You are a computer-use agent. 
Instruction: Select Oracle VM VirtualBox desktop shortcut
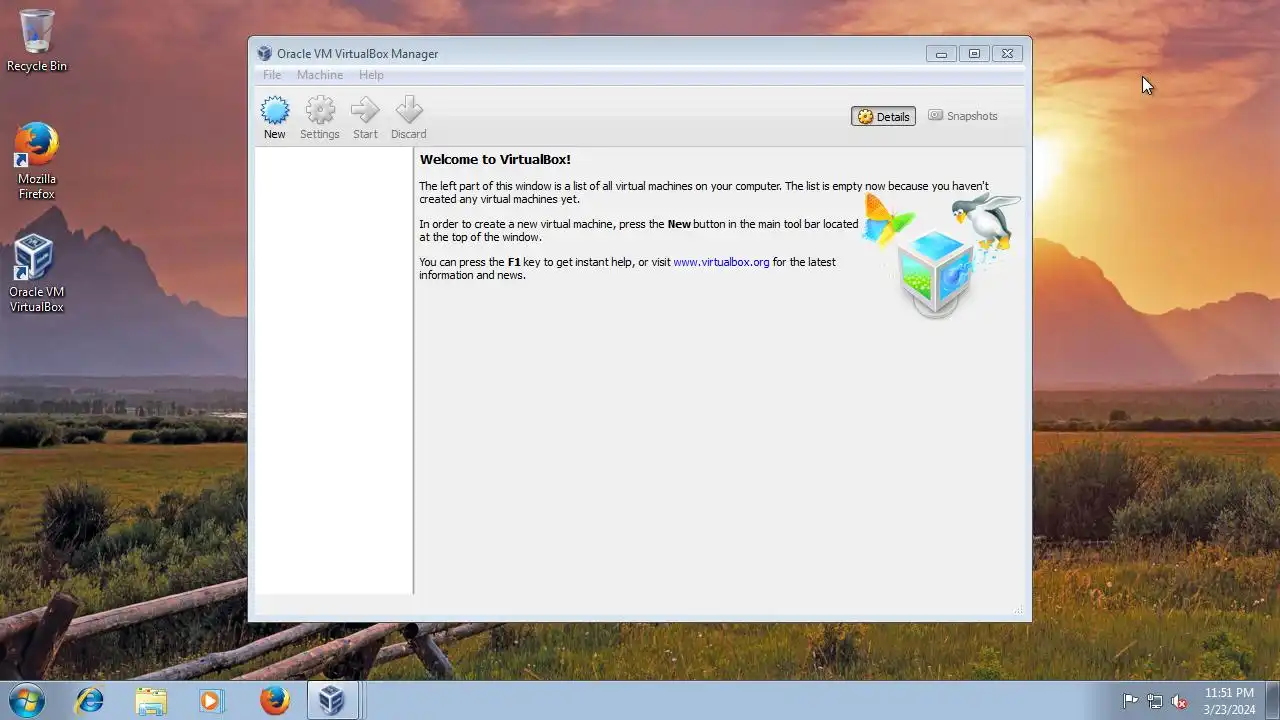point(37,274)
